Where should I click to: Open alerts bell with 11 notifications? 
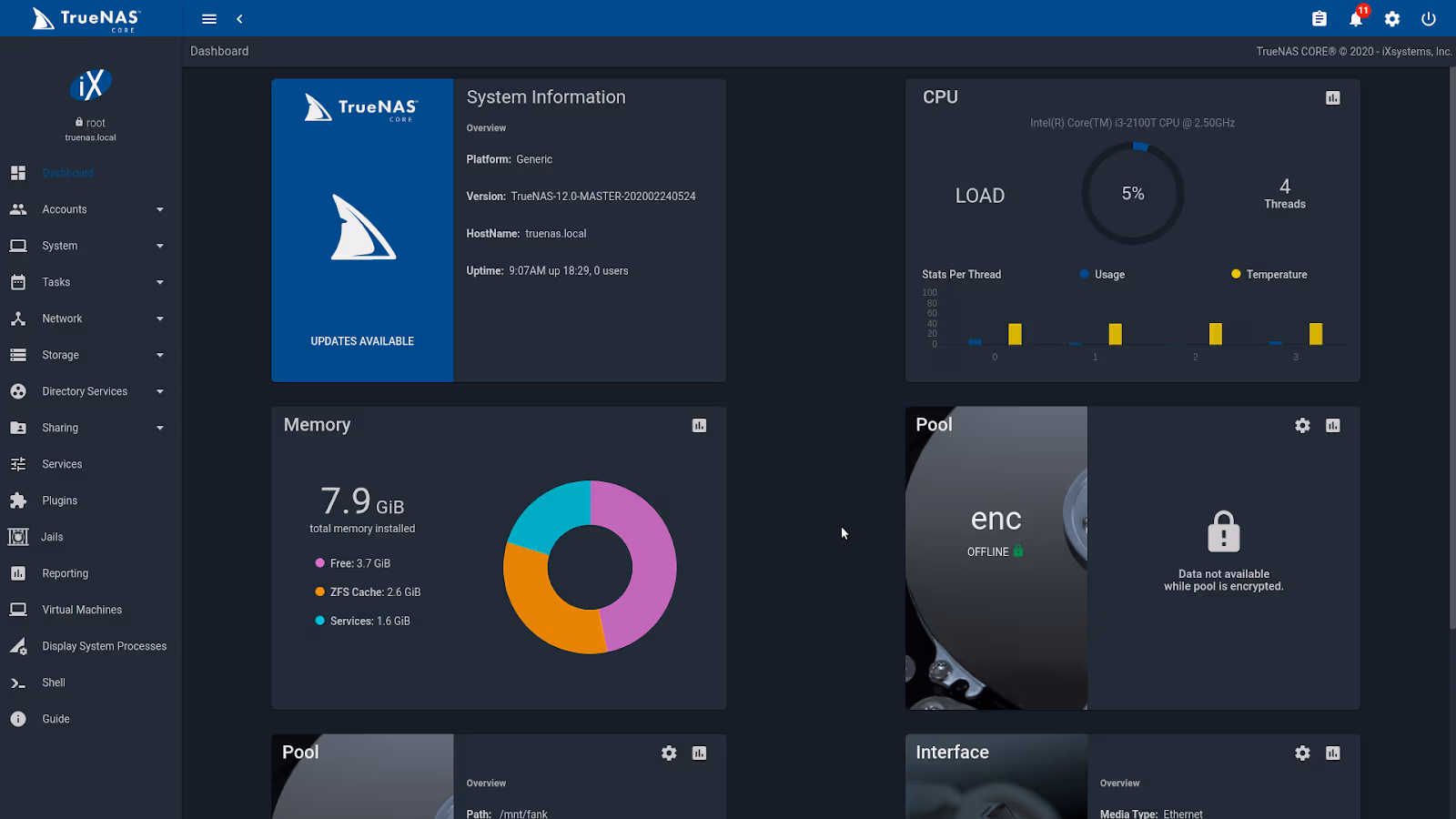click(1357, 17)
